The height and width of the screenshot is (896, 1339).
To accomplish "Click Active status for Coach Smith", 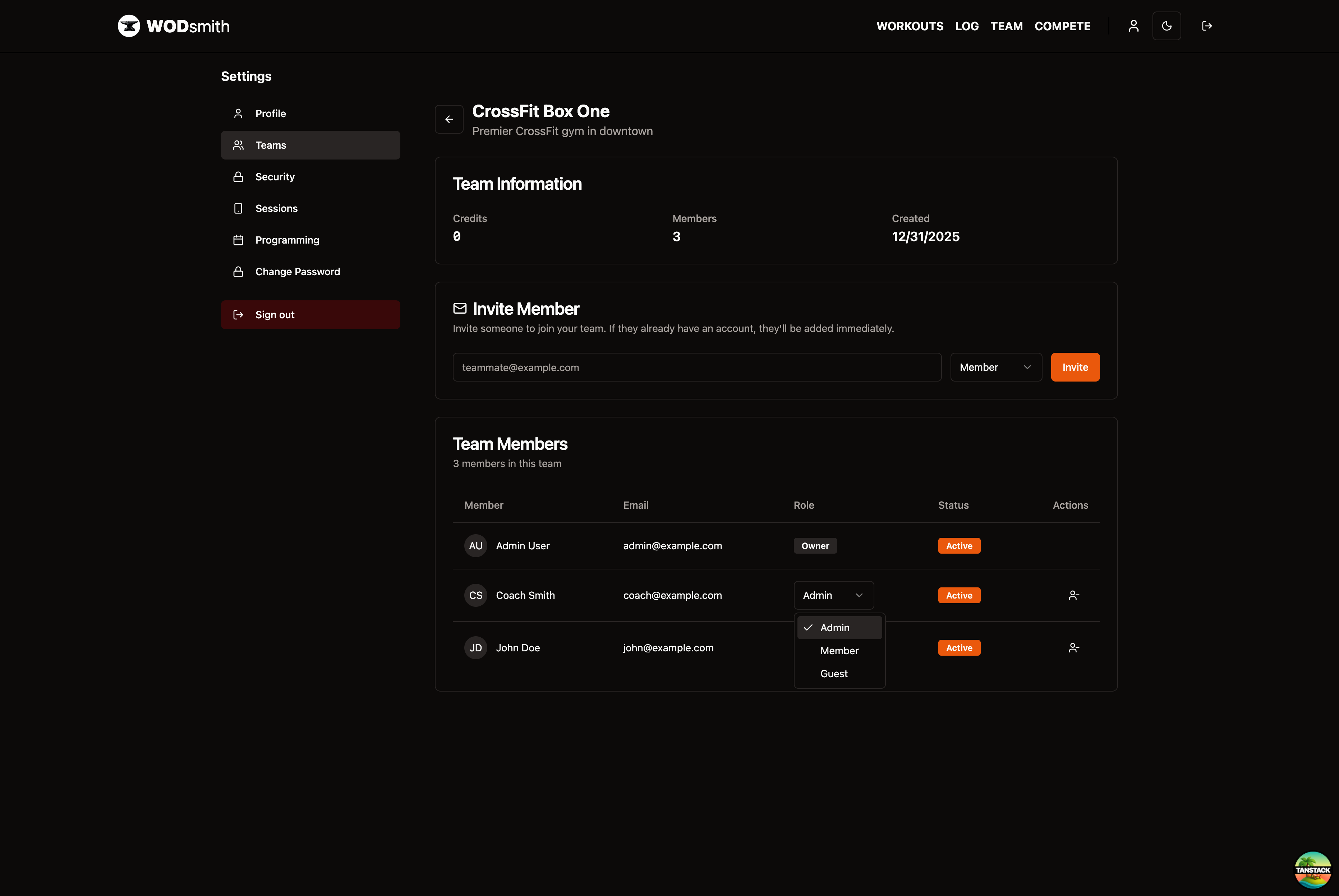I will (x=959, y=595).
